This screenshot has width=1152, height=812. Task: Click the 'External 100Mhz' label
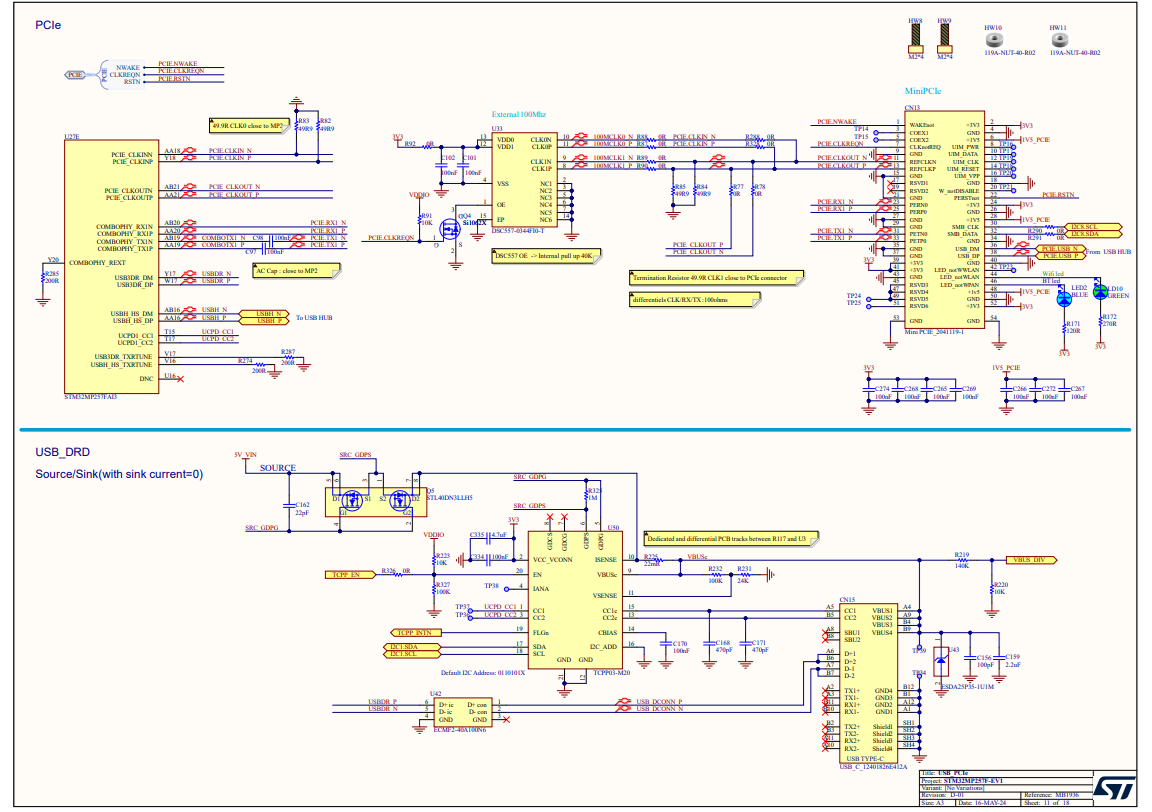(x=519, y=115)
